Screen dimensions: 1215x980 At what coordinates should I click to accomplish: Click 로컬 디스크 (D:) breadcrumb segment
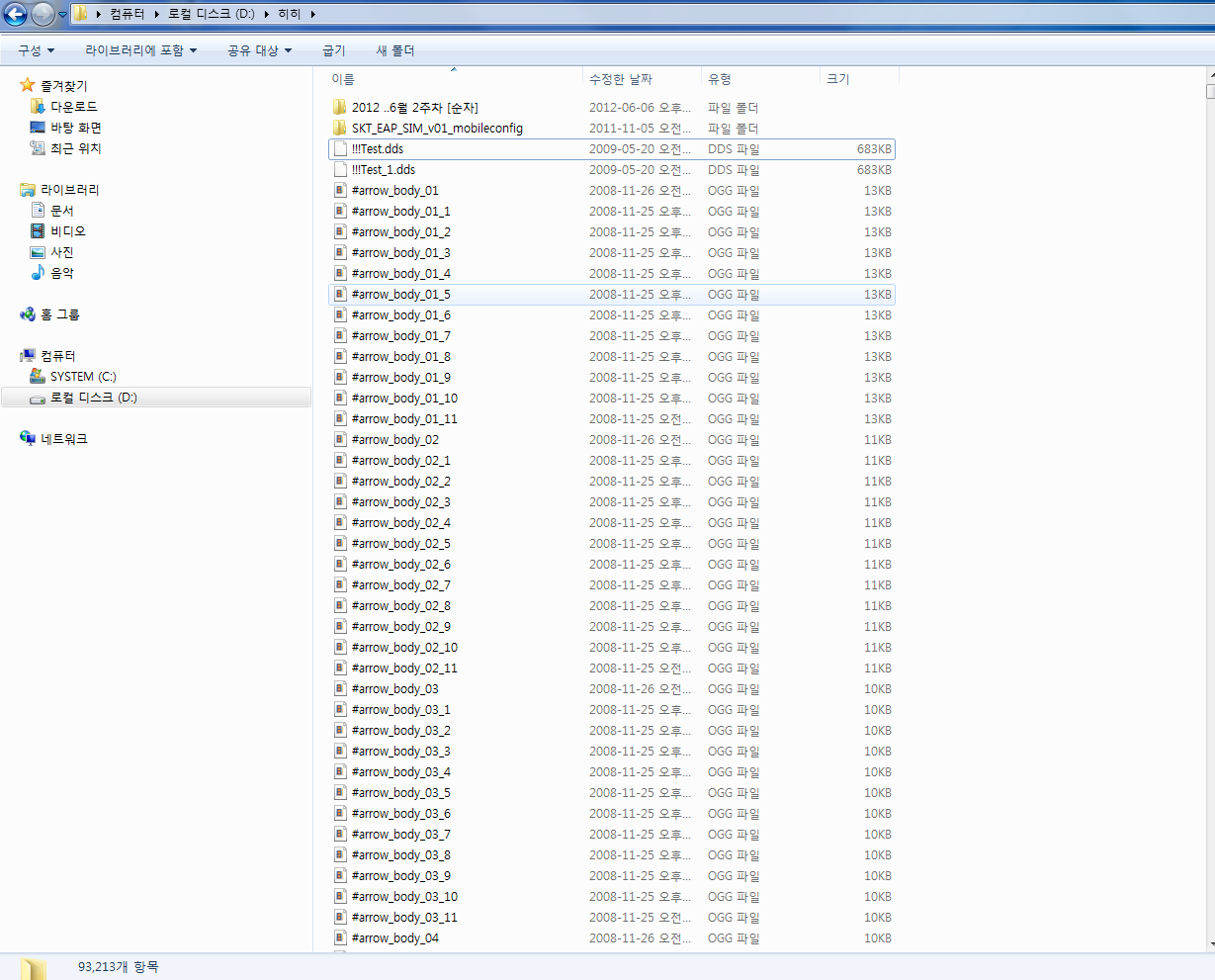(x=210, y=14)
